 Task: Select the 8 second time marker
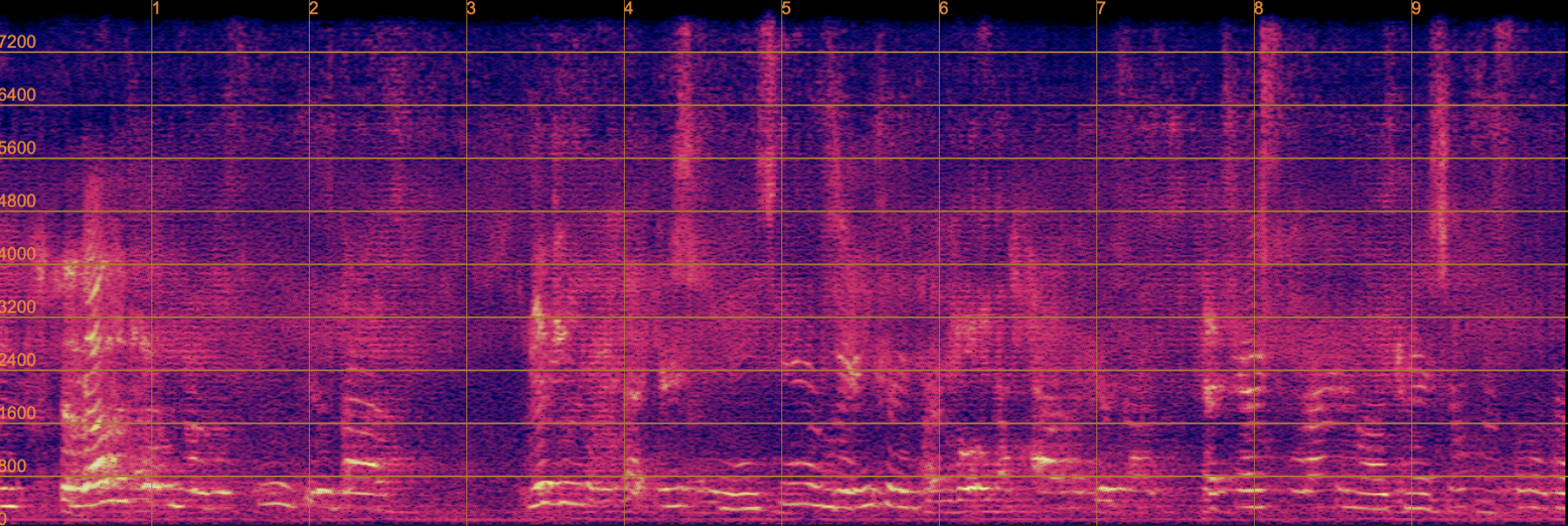point(1259,9)
